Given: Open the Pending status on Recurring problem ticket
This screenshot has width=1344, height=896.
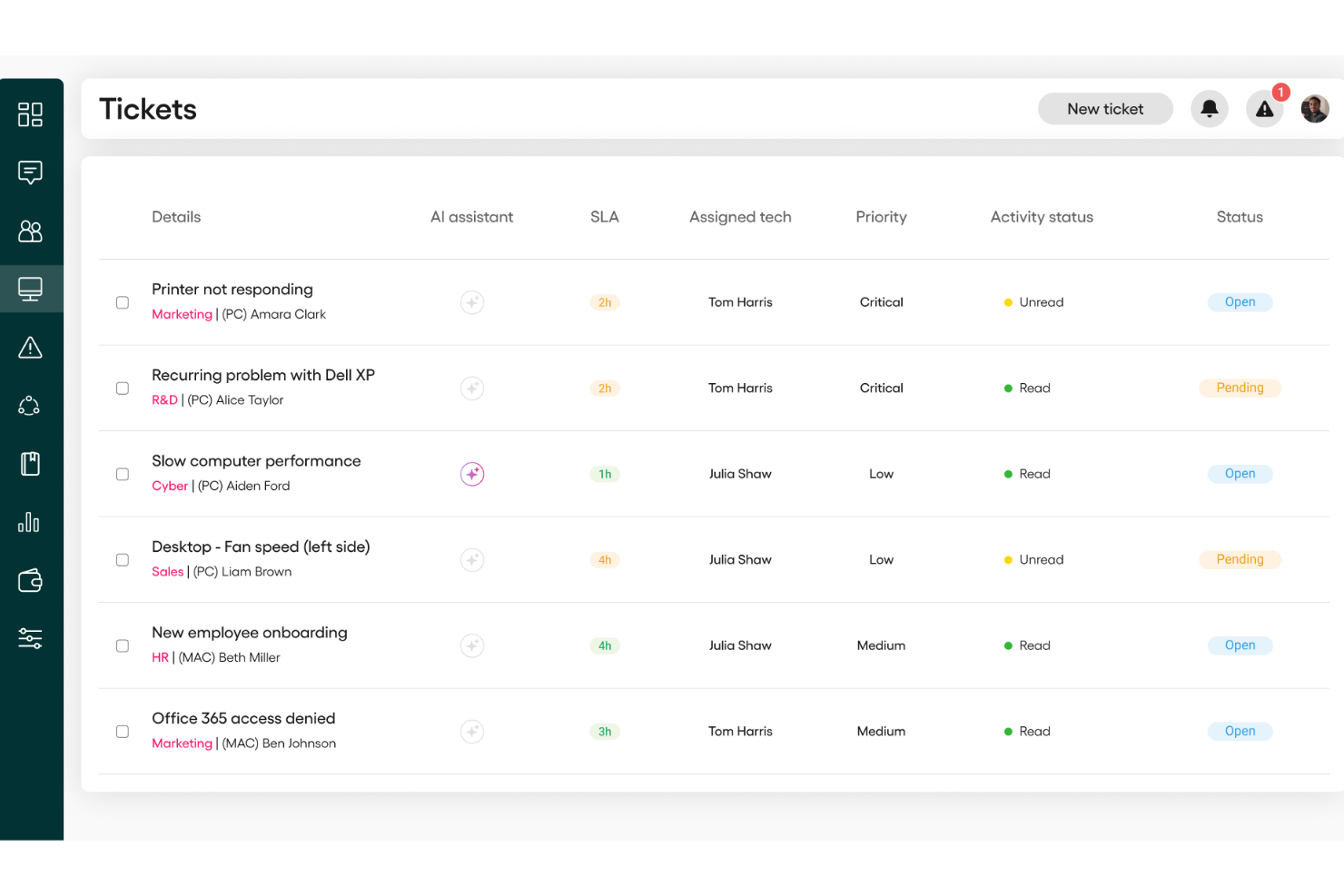Looking at the screenshot, I should pyautogui.click(x=1240, y=388).
